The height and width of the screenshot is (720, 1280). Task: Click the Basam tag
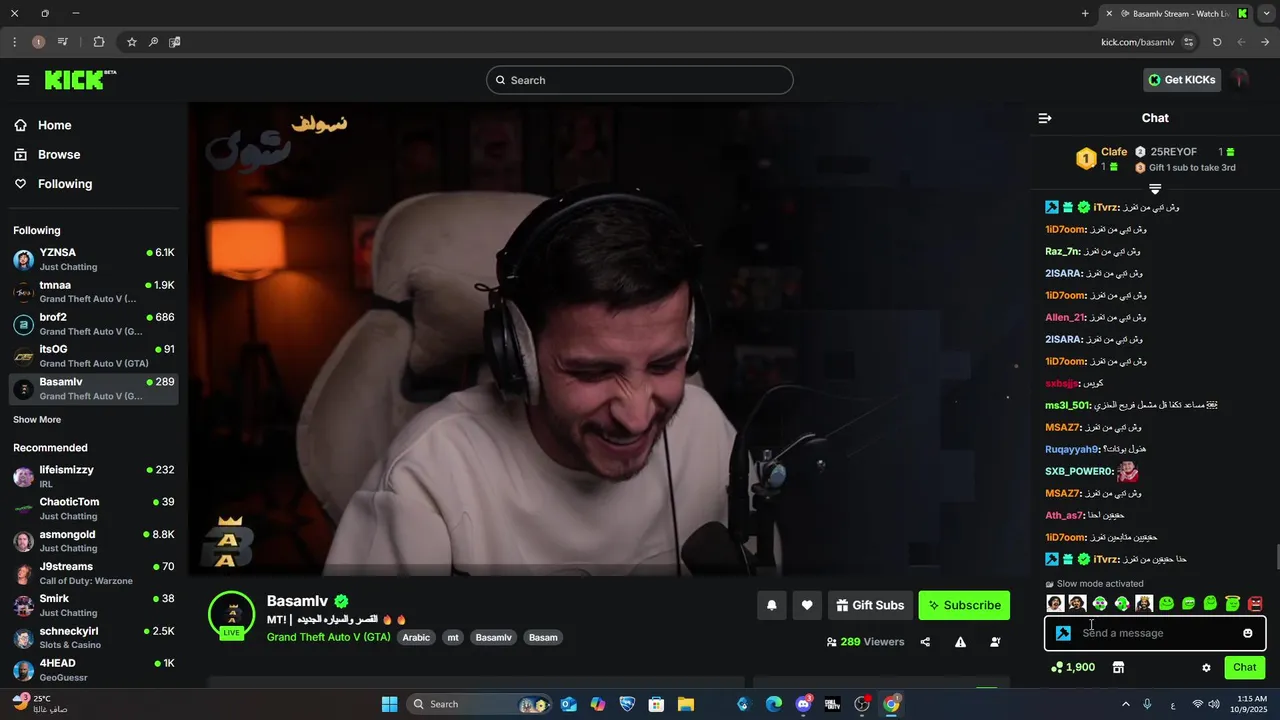coord(543,637)
